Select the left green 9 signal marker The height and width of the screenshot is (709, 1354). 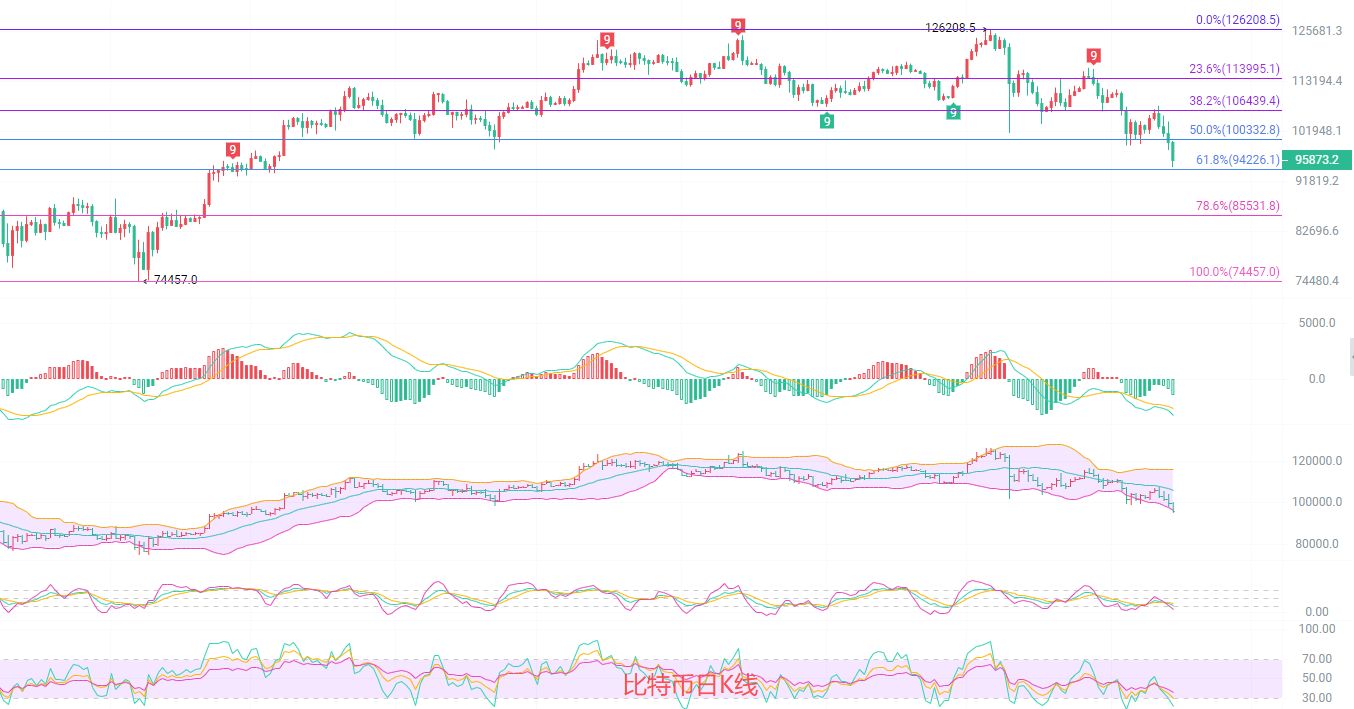pyautogui.click(x=826, y=121)
